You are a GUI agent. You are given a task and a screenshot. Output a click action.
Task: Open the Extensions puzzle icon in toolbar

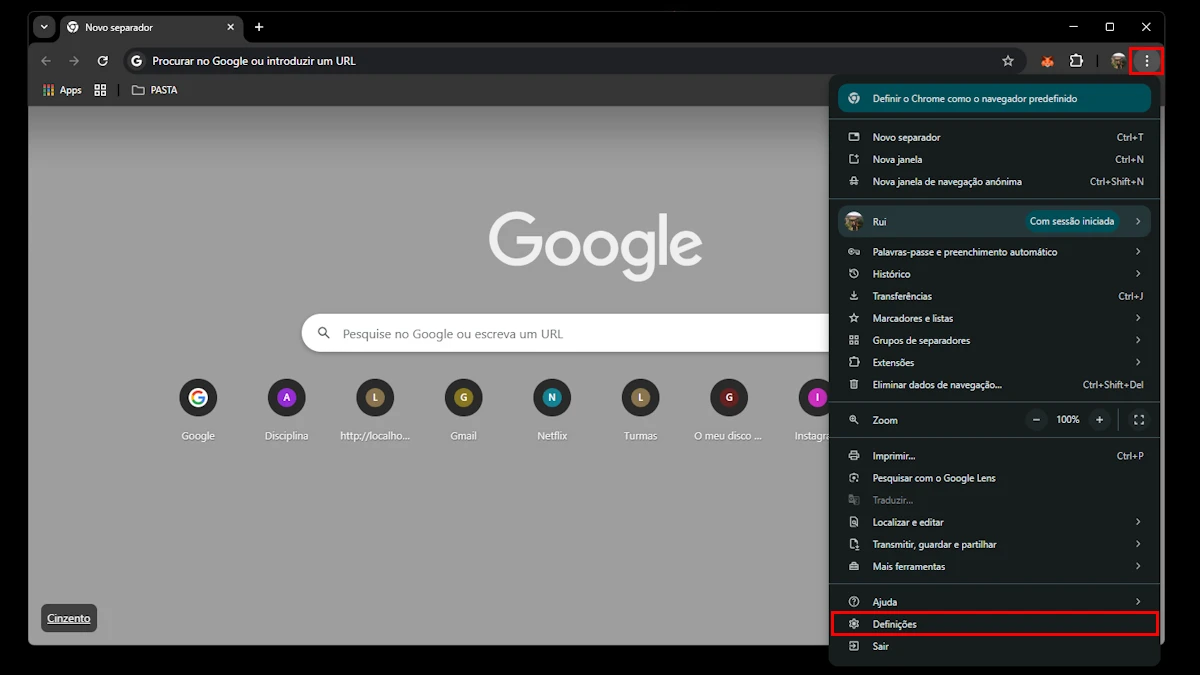[x=1076, y=61]
